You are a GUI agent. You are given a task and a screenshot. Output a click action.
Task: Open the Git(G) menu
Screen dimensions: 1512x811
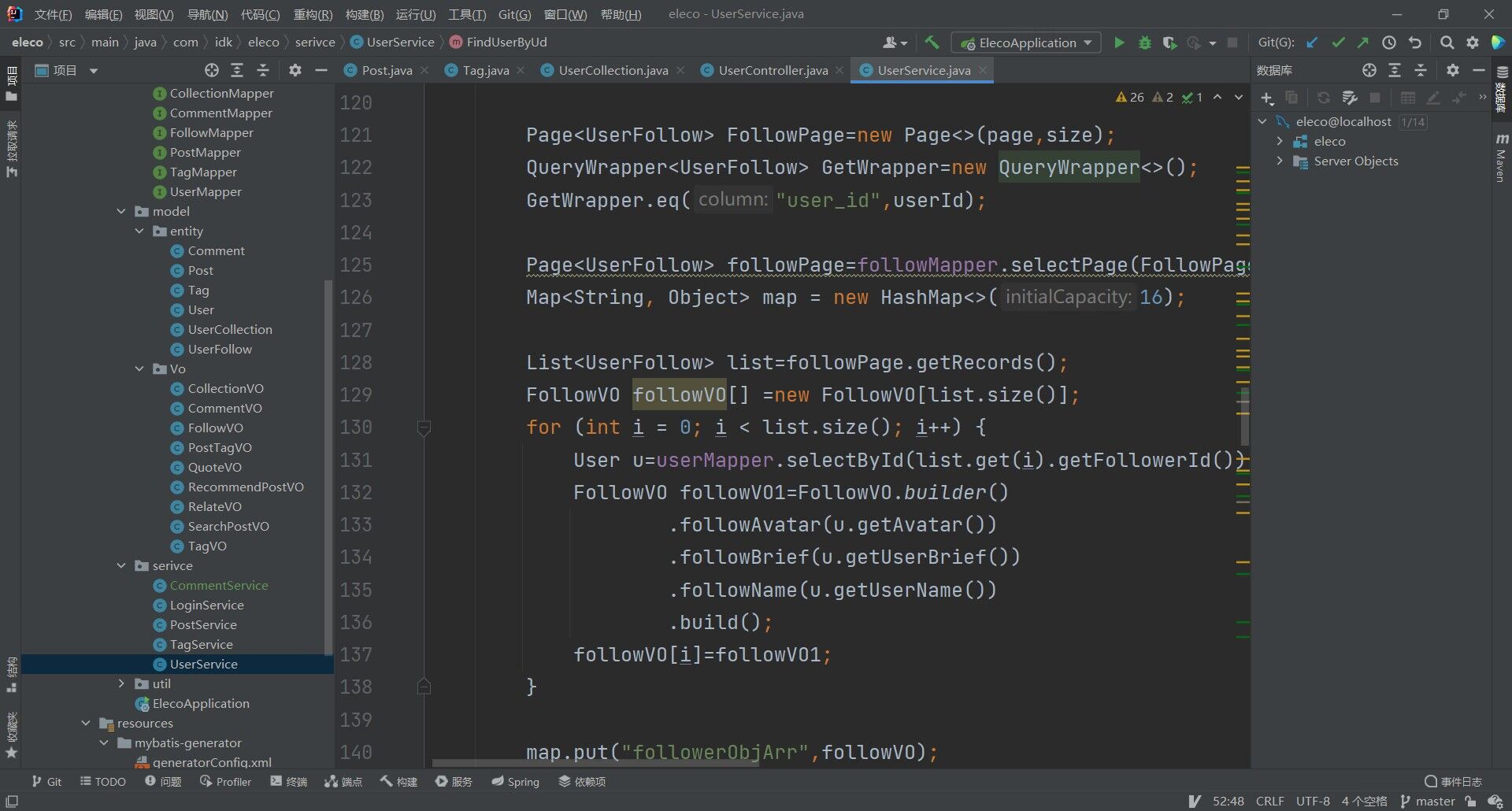(x=514, y=14)
